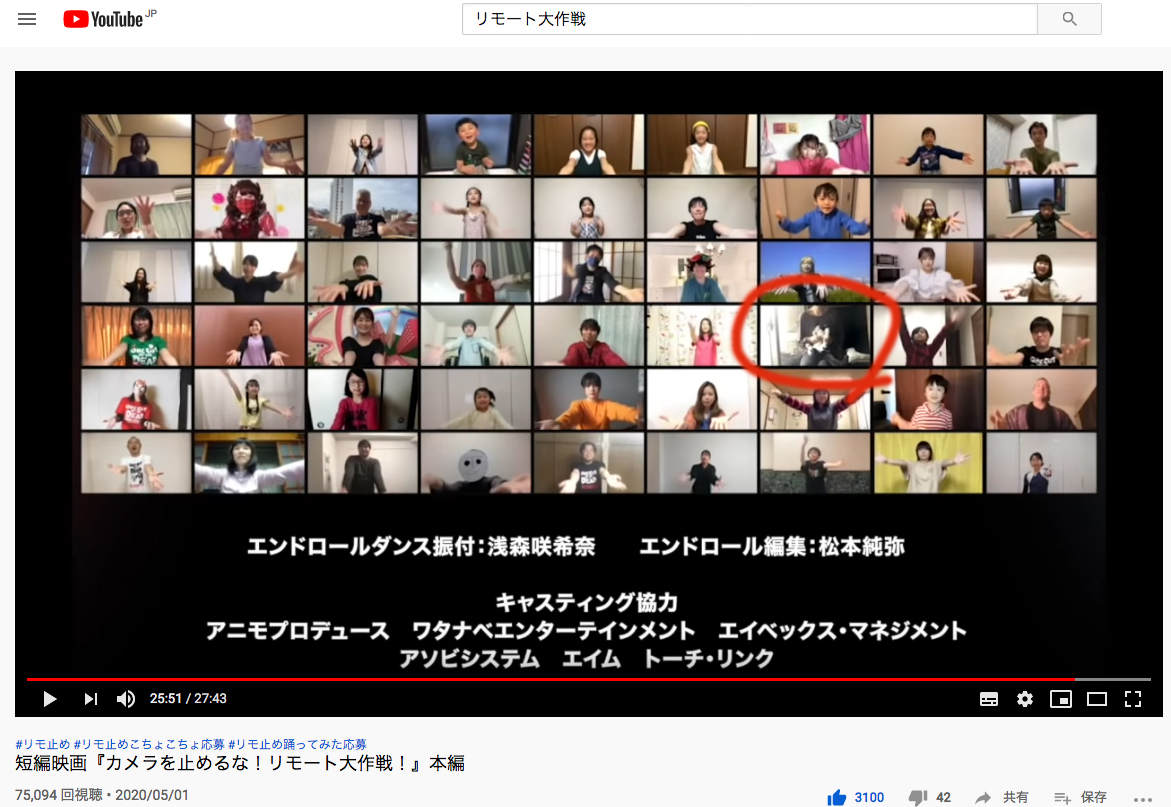Toggle theater mode view
Image resolution: width=1171 pixels, height=807 pixels.
pyautogui.click(x=1097, y=699)
